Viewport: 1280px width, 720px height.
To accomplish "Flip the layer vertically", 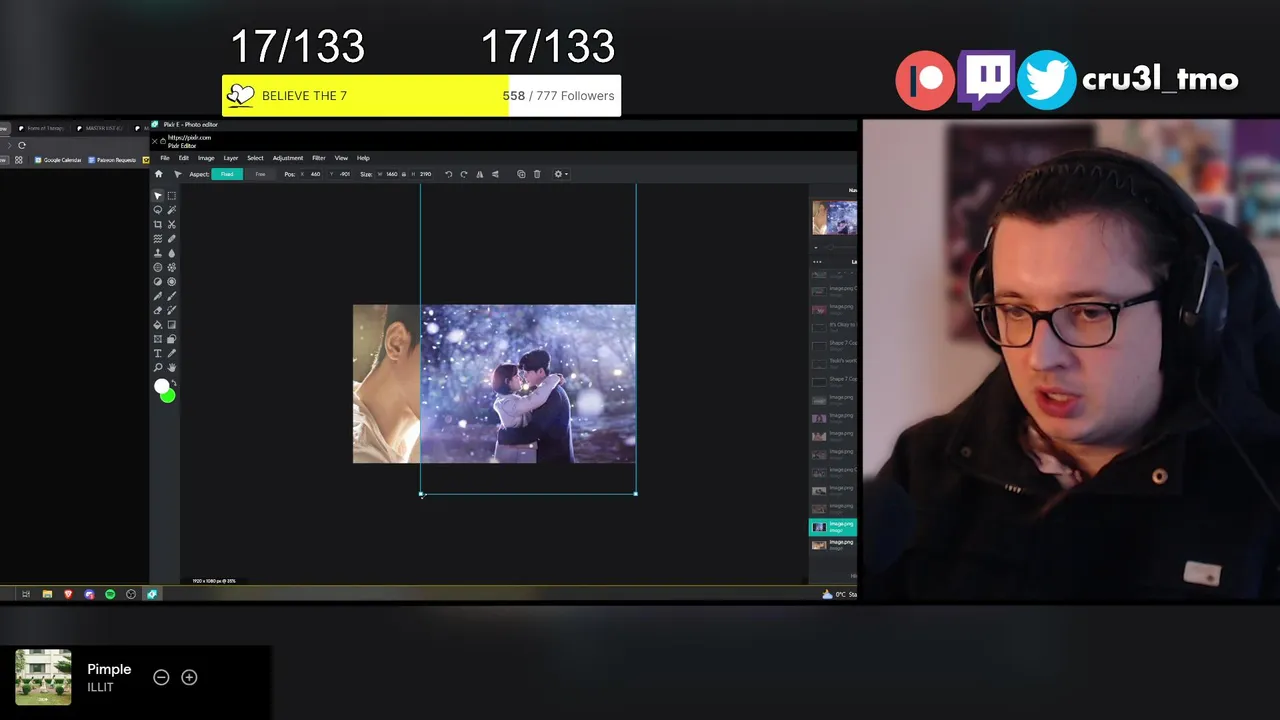I will pos(495,174).
